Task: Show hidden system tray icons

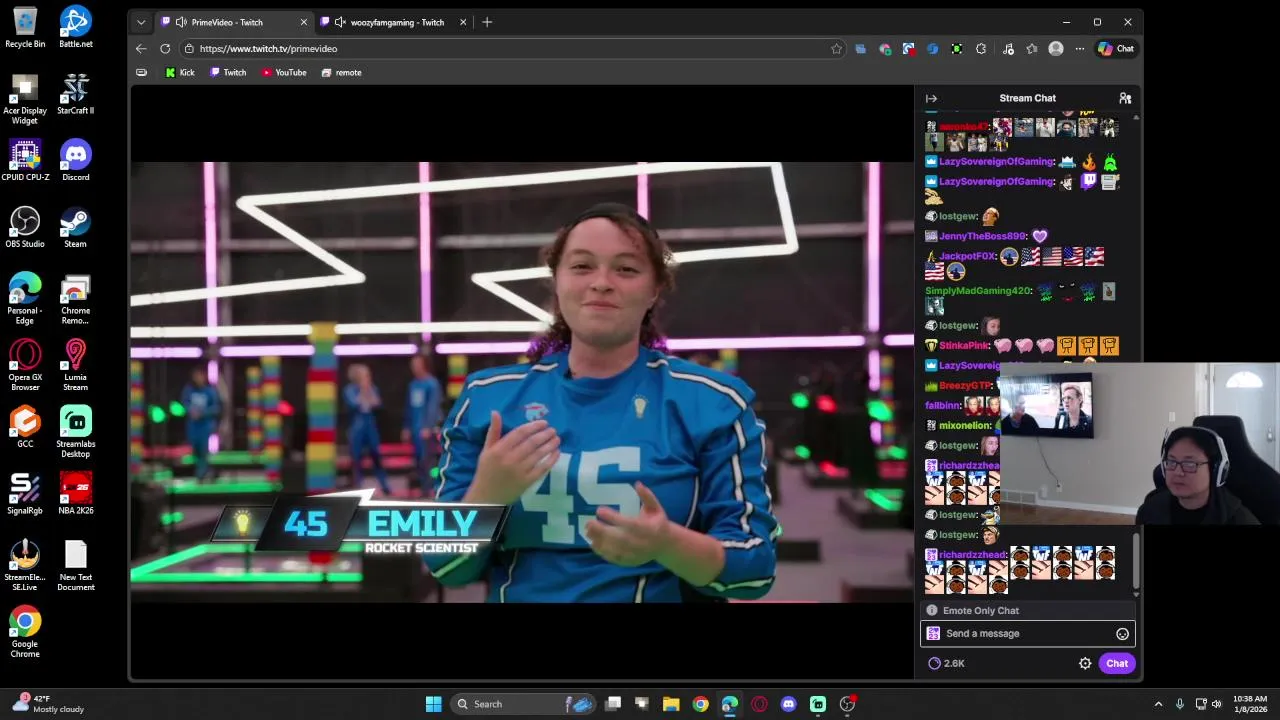Action: (x=1158, y=704)
